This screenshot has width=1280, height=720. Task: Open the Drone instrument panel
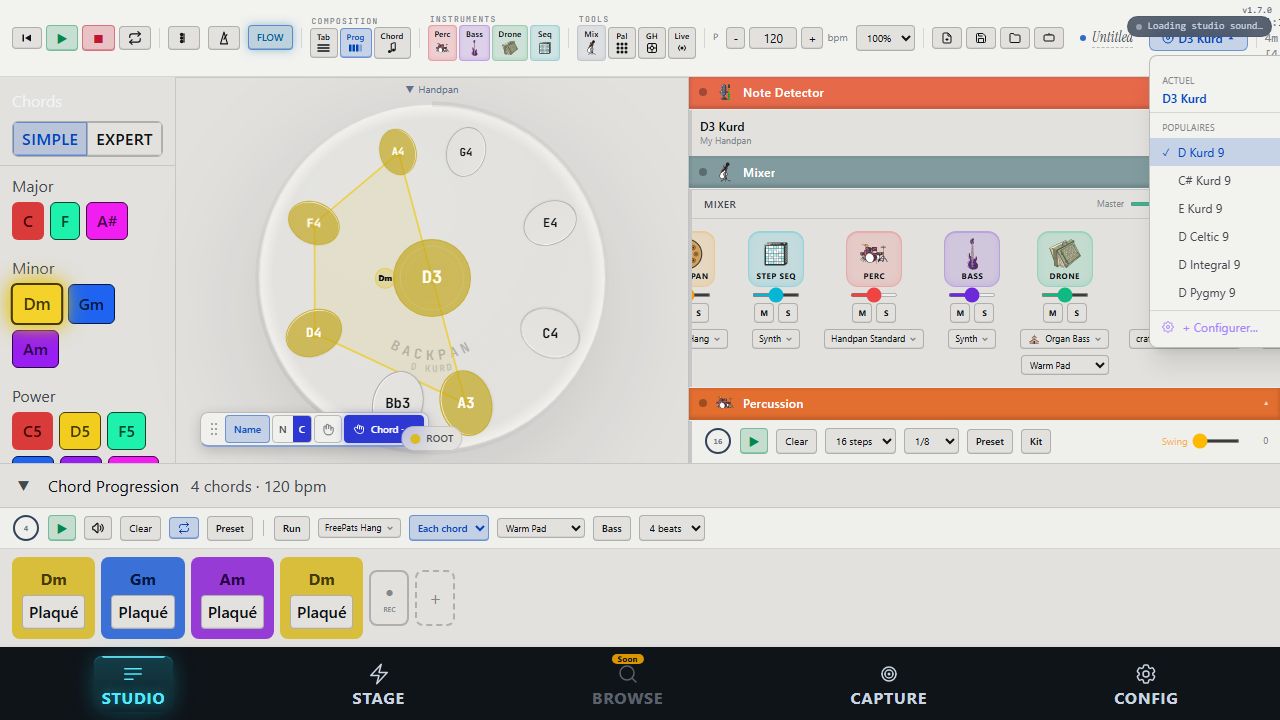coord(510,42)
